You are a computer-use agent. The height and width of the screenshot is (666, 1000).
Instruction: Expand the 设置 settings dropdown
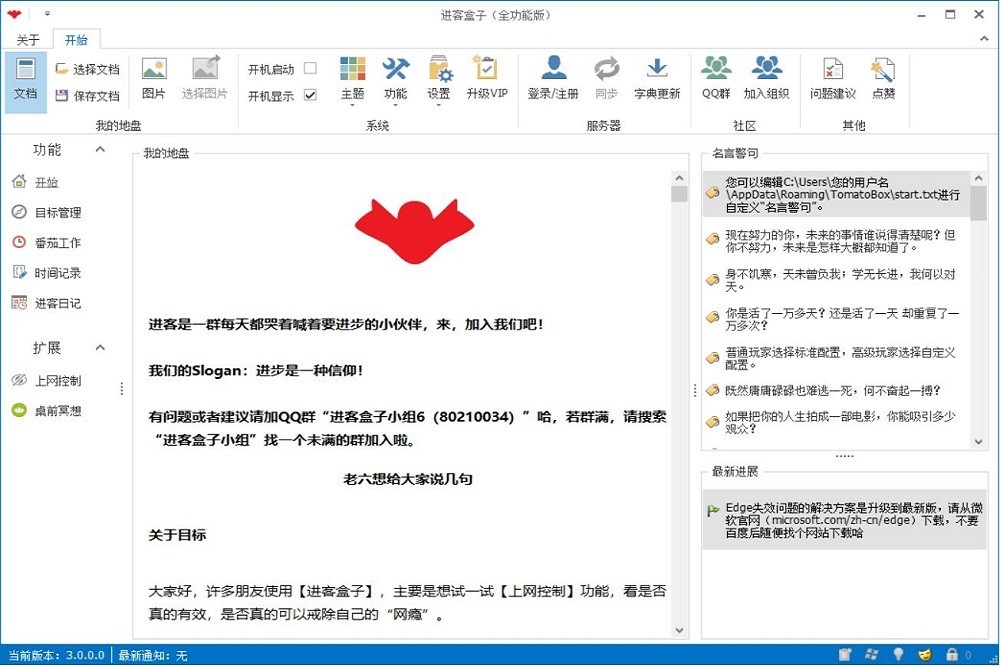tap(439, 78)
